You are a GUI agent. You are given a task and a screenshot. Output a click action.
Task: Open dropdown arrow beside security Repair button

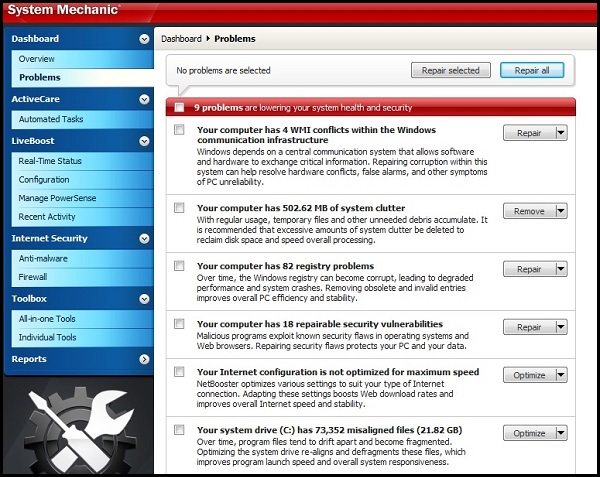(x=561, y=327)
